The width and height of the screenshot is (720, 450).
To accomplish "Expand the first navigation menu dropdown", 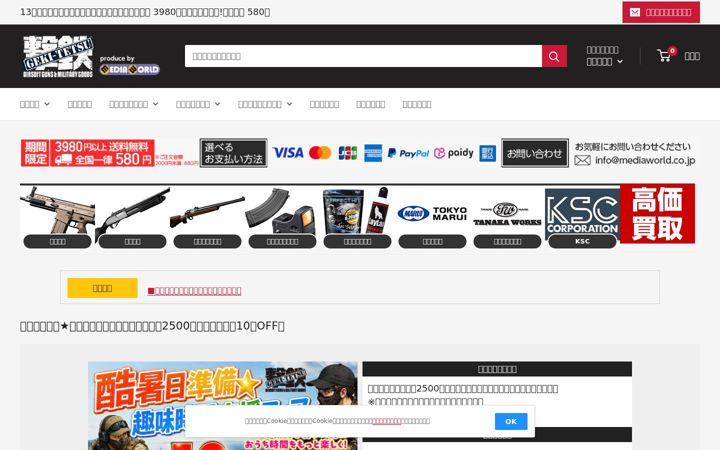I will [35, 104].
